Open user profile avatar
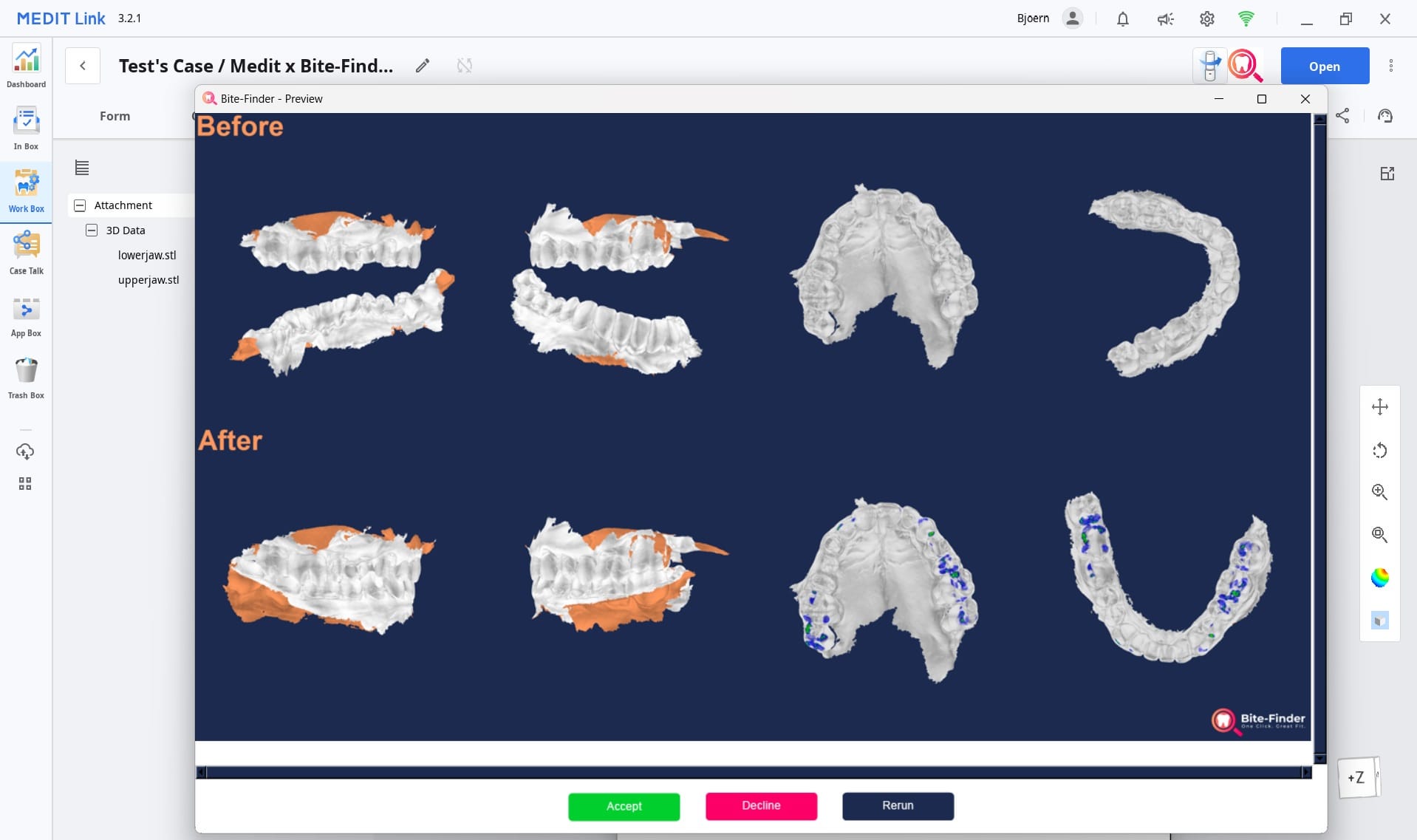Image resolution: width=1417 pixels, height=840 pixels. tap(1073, 18)
